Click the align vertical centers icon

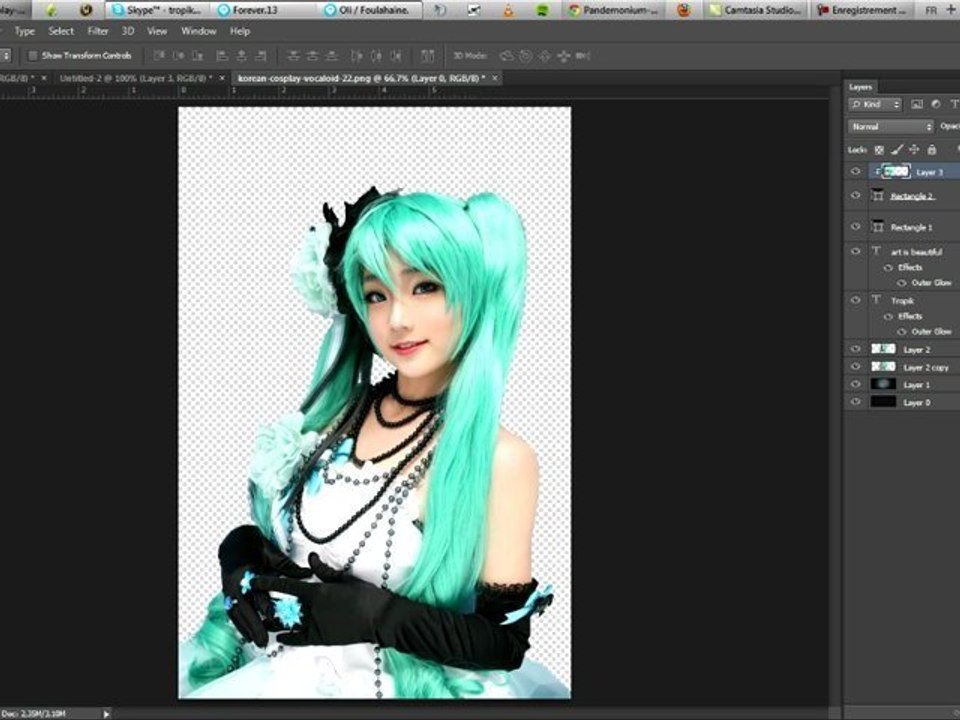coord(178,56)
